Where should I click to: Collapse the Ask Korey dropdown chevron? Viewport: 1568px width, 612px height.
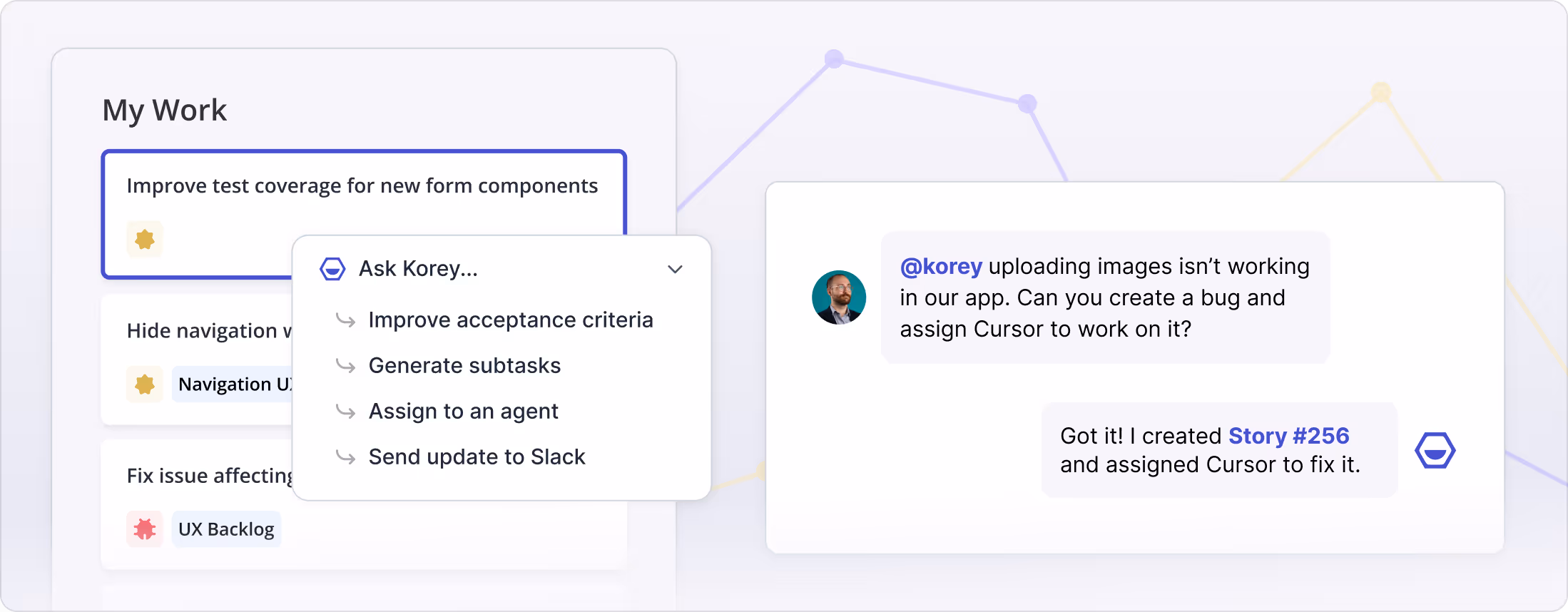(x=675, y=269)
